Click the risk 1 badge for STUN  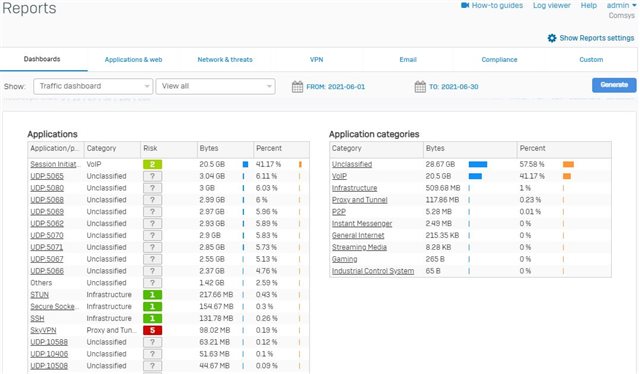coord(152,294)
